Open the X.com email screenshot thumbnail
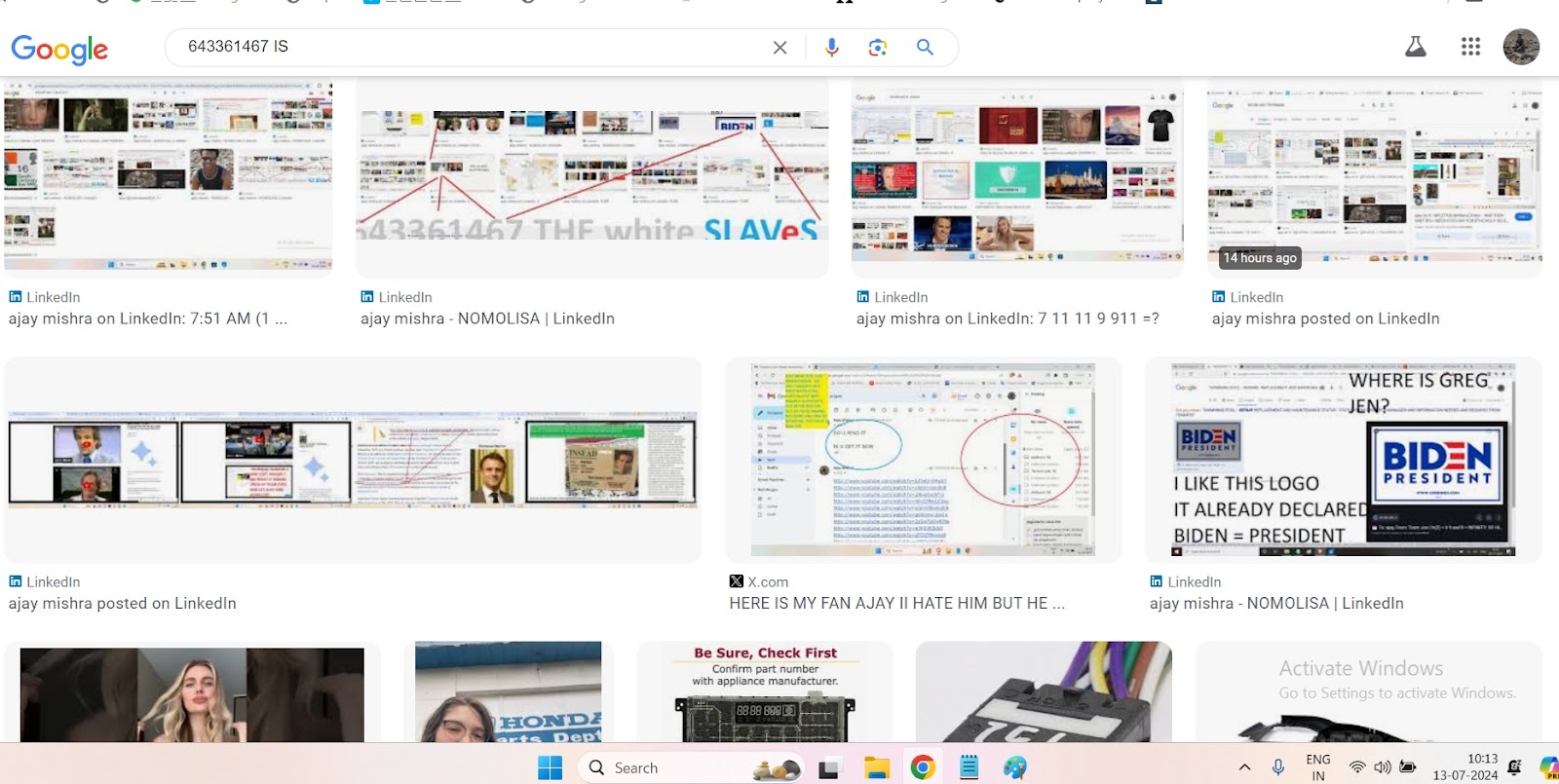 click(923, 460)
